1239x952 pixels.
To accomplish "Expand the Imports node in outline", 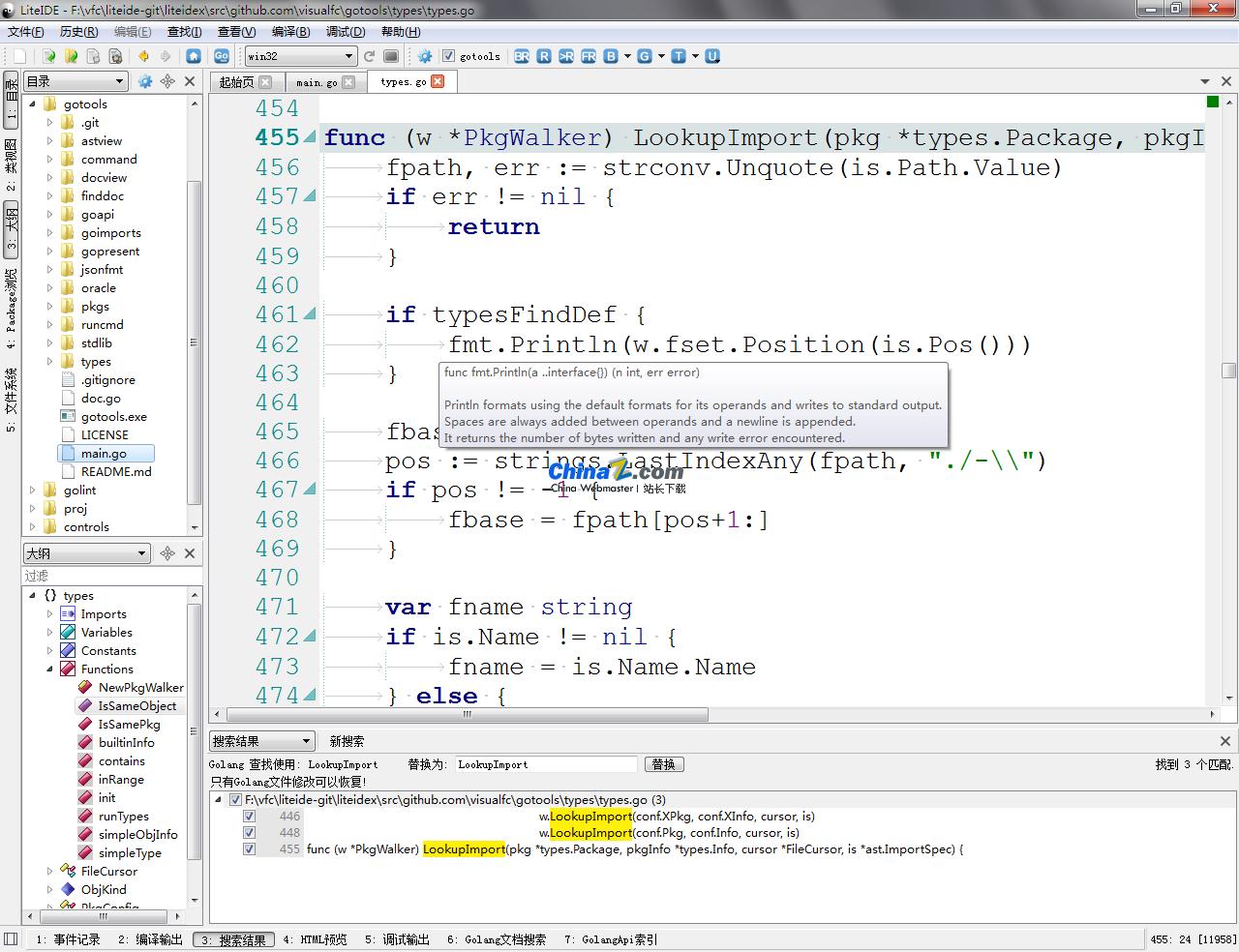I will pos(50,614).
